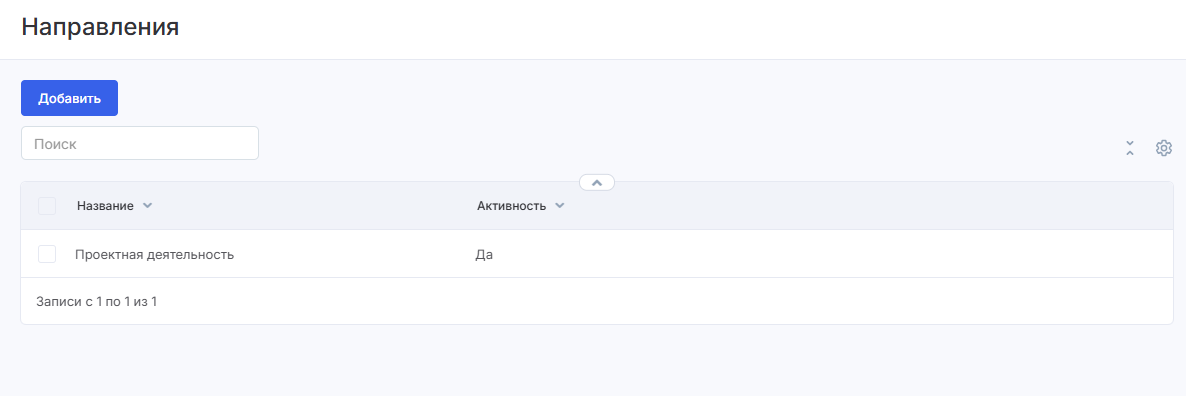Viewport: 1186px width, 396px height.
Task: Click the blue Добавить button
Action: 70,98
